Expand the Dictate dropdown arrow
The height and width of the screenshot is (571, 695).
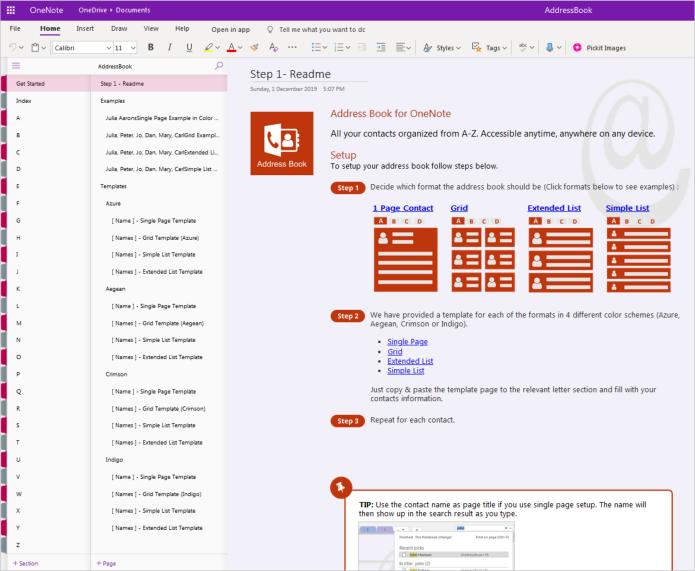click(559, 48)
